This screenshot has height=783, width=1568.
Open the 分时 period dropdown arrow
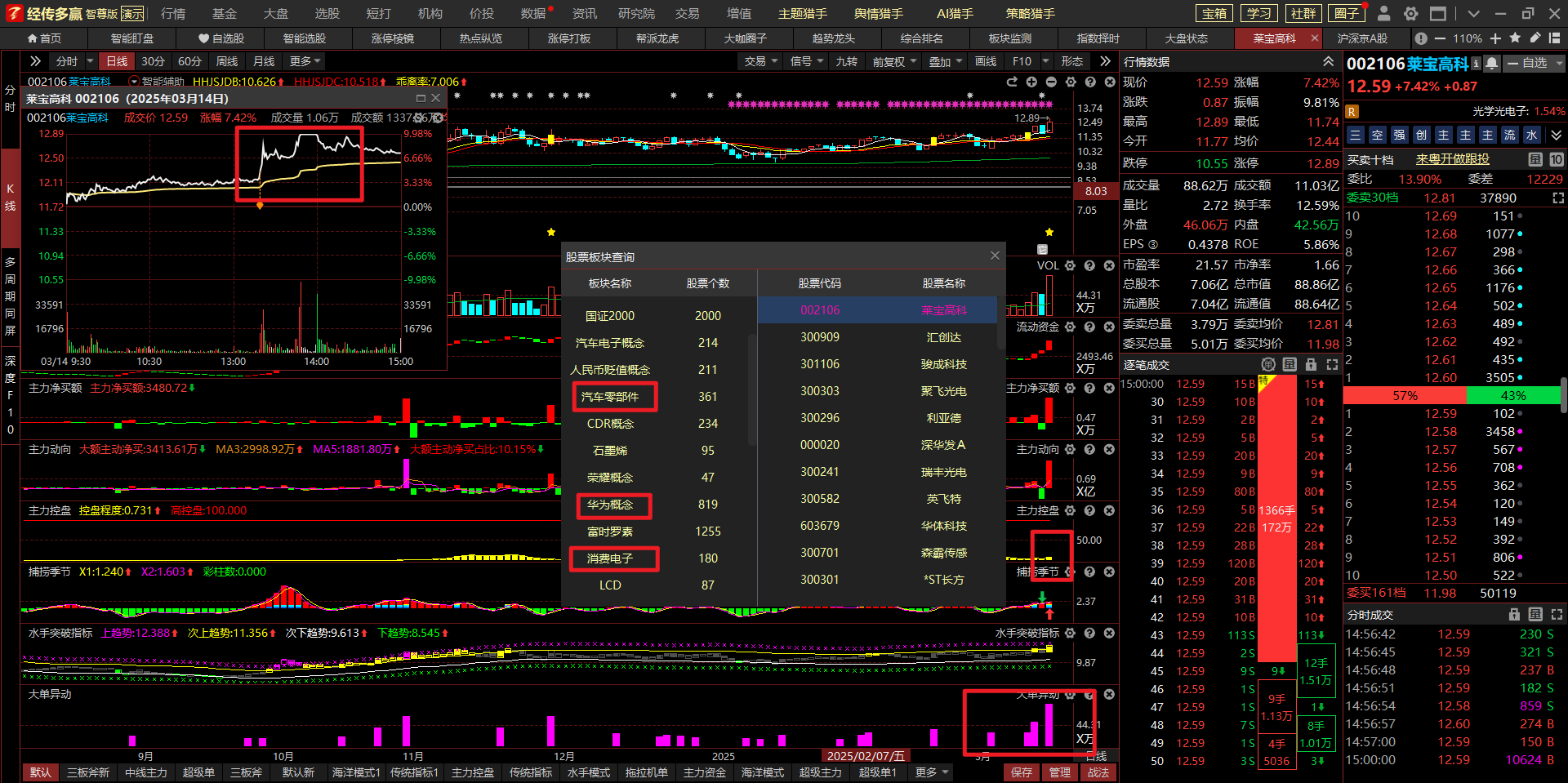[x=90, y=61]
